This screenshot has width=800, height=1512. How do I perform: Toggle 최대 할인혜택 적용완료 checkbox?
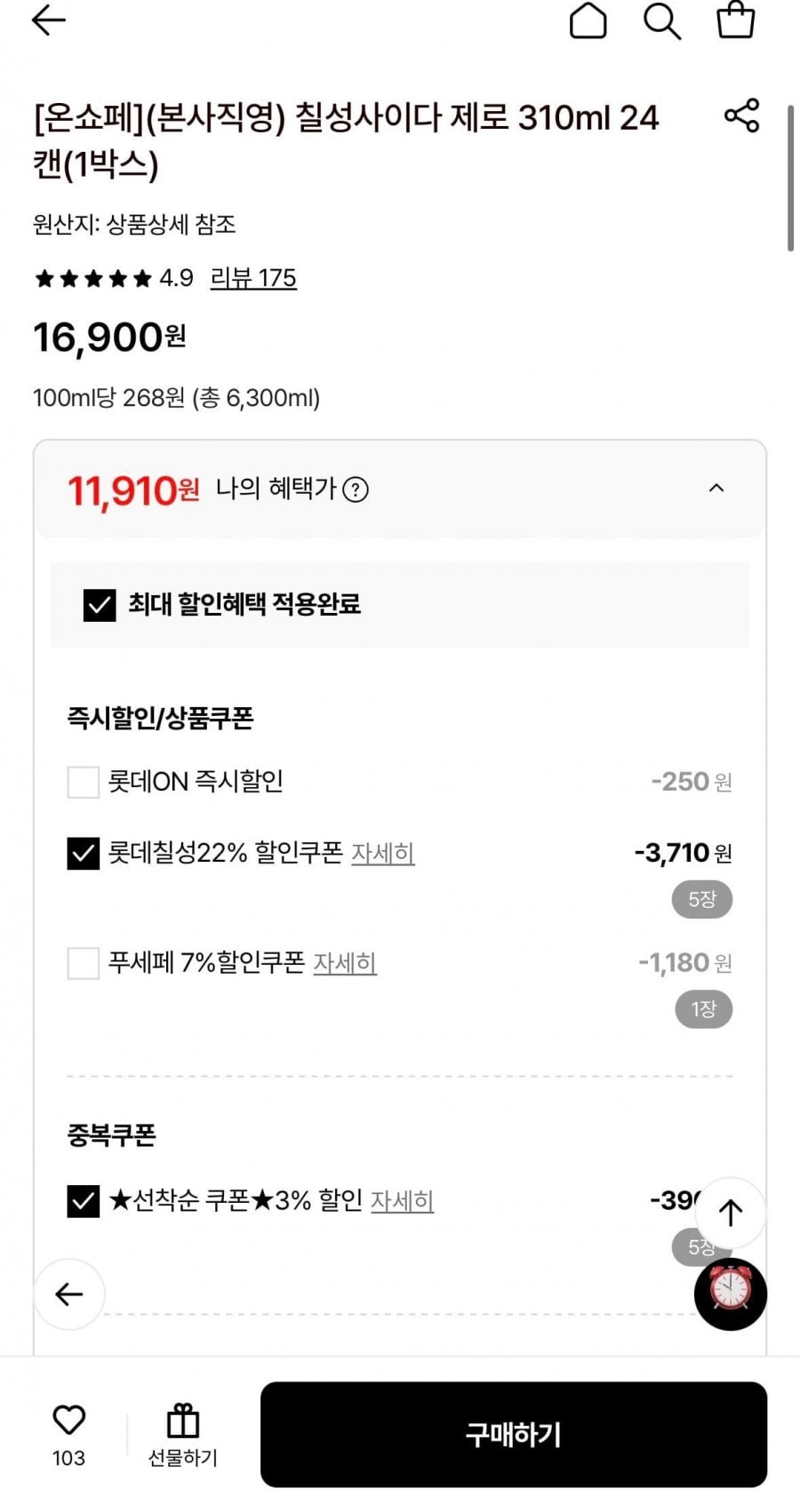[x=100, y=605]
